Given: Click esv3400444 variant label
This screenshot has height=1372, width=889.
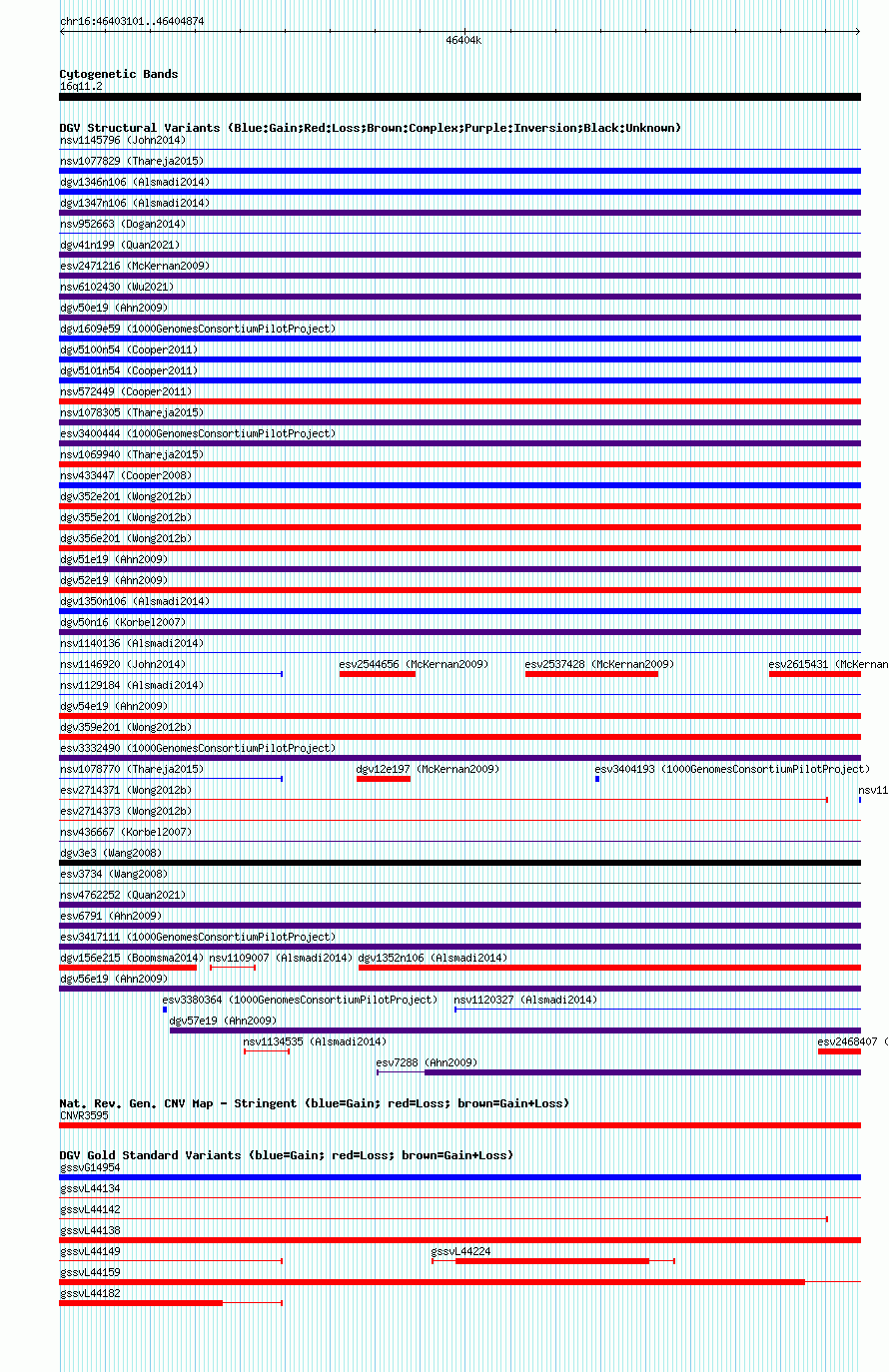Looking at the screenshot, I should point(198,433).
